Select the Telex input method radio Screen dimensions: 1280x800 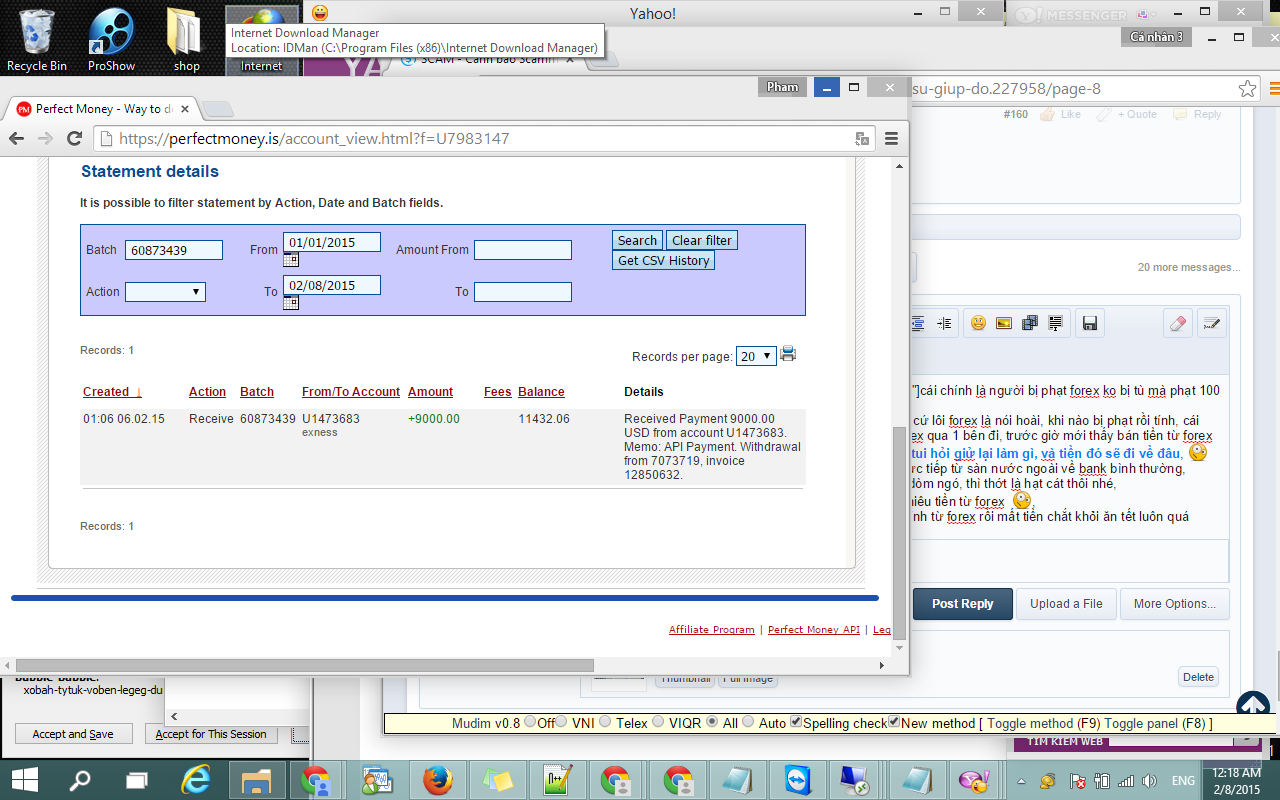(606, 723)
